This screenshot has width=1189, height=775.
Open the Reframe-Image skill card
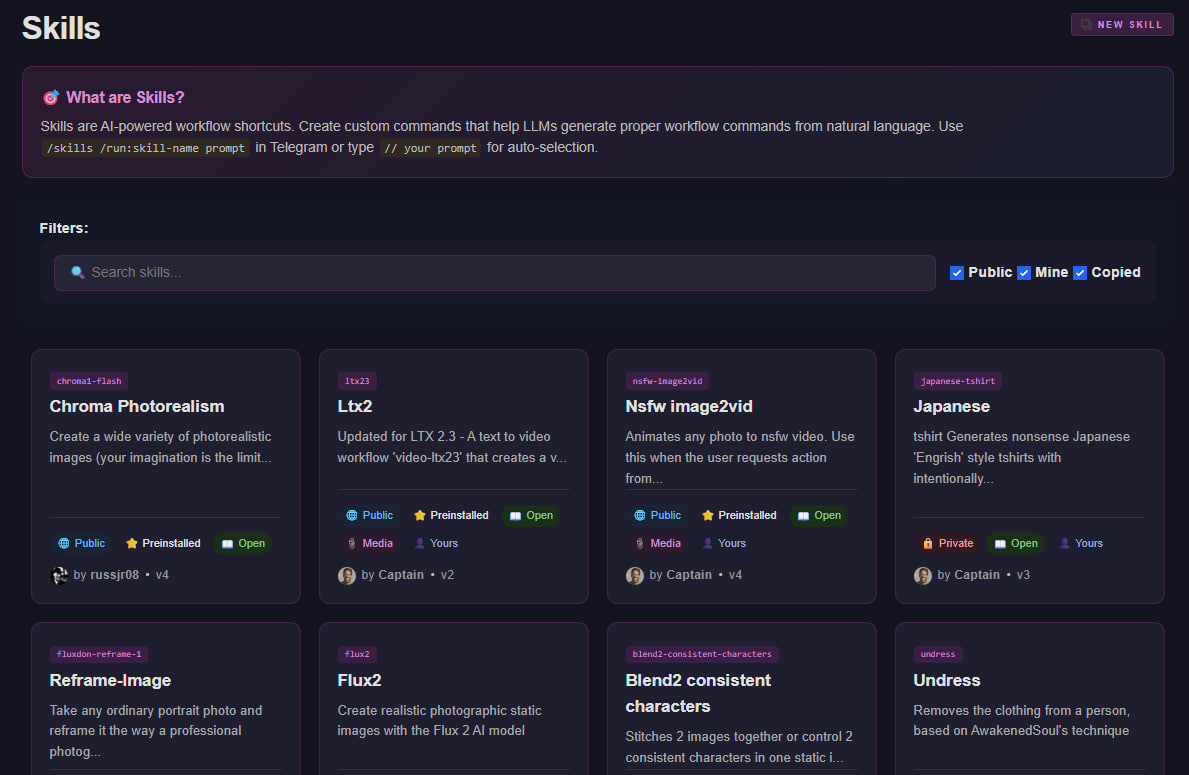110,680
